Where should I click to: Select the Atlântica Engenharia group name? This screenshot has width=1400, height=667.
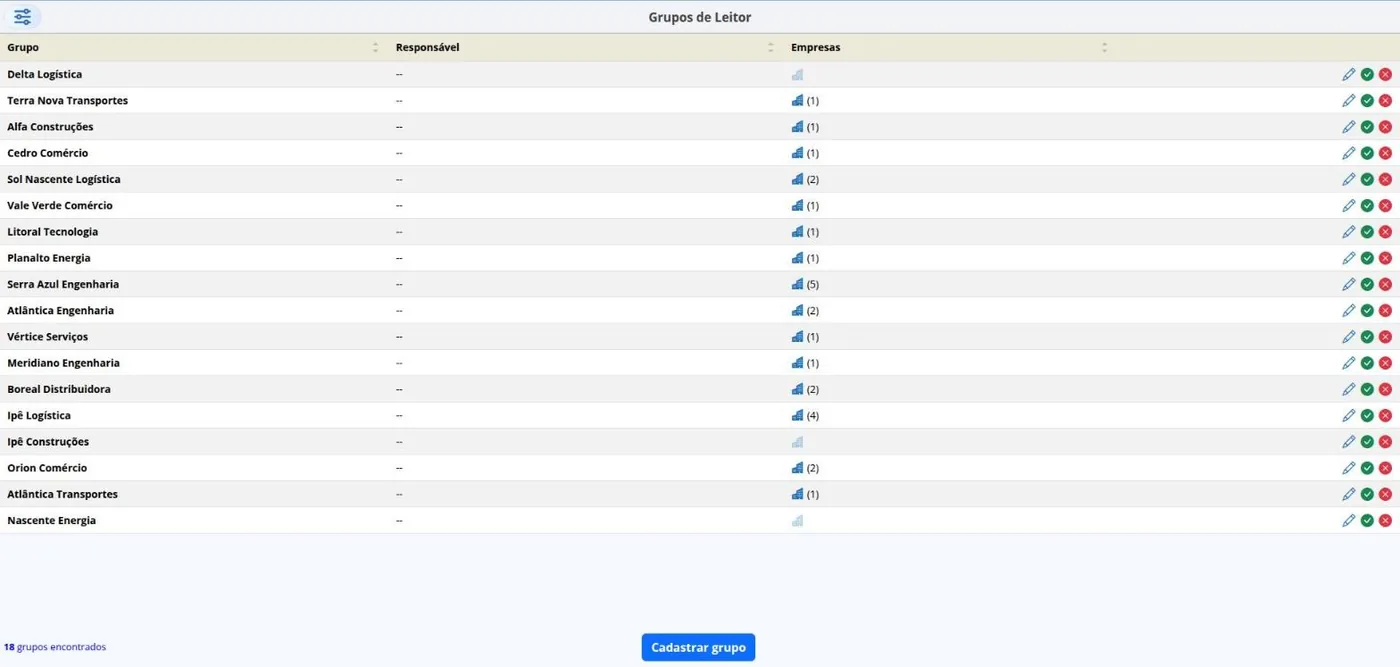(x=60, y=310)
